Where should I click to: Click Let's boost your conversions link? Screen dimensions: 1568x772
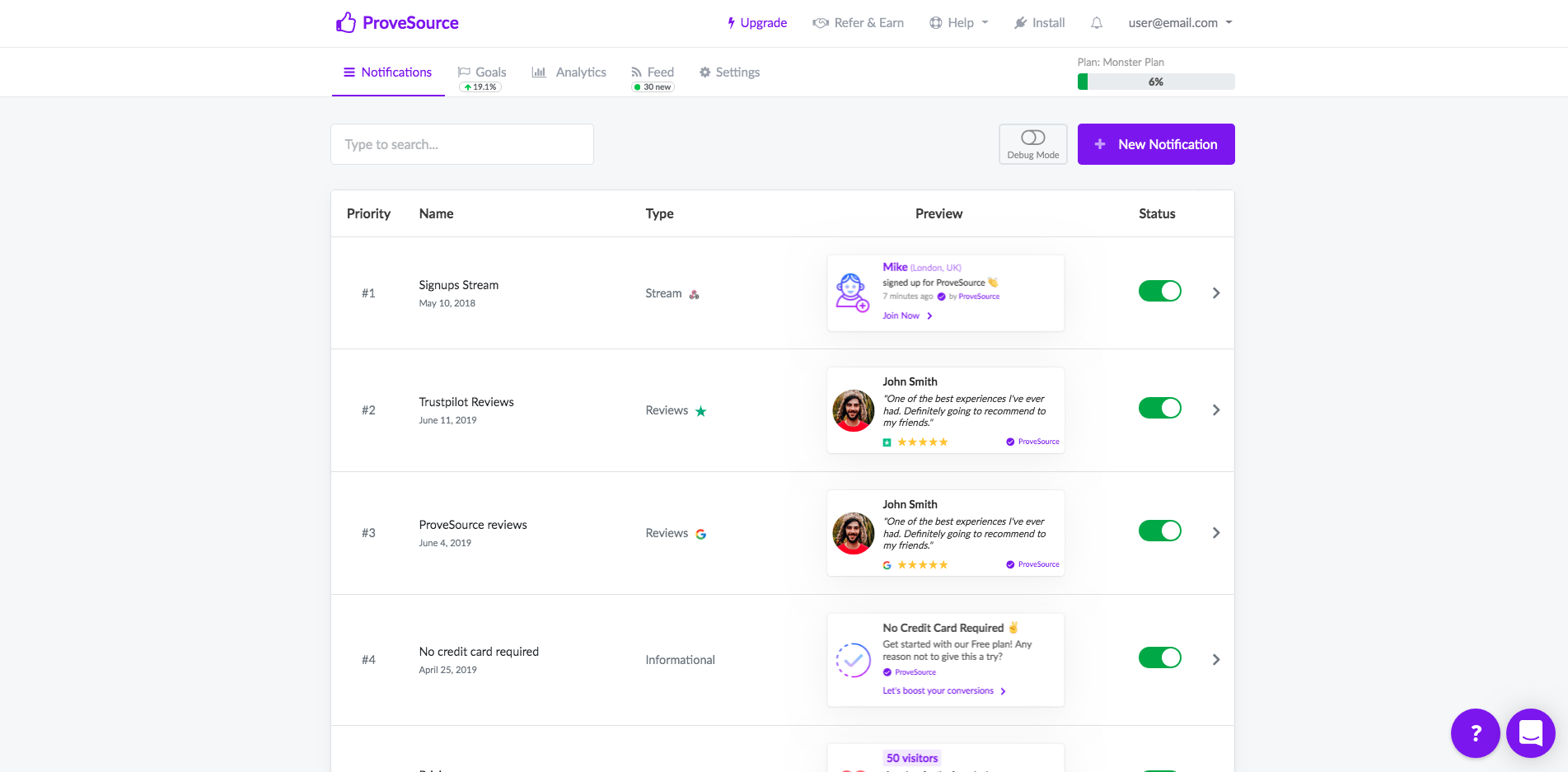(944, 691)
